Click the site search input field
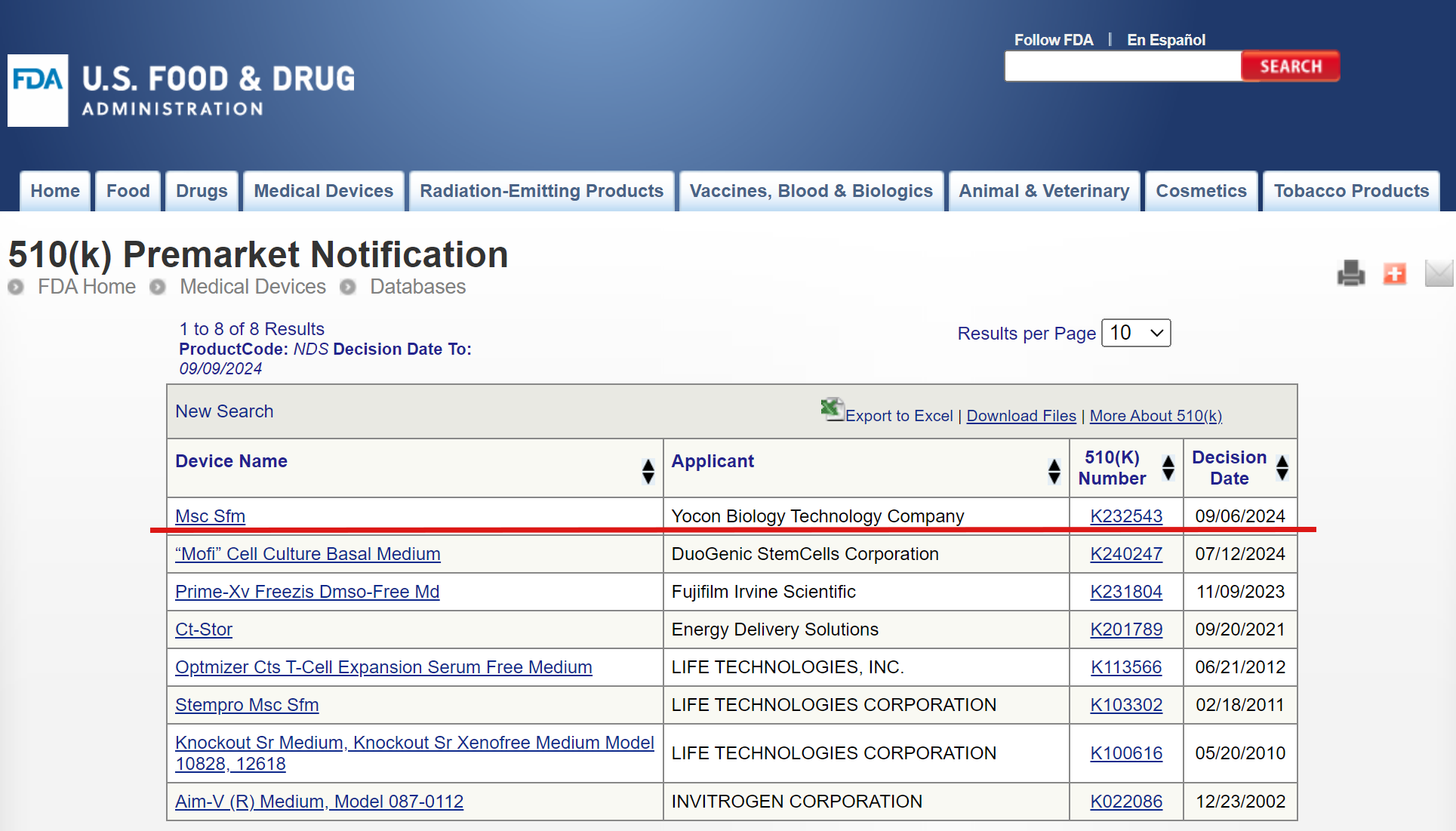 pyautogui.click(x=1122, y=66)
